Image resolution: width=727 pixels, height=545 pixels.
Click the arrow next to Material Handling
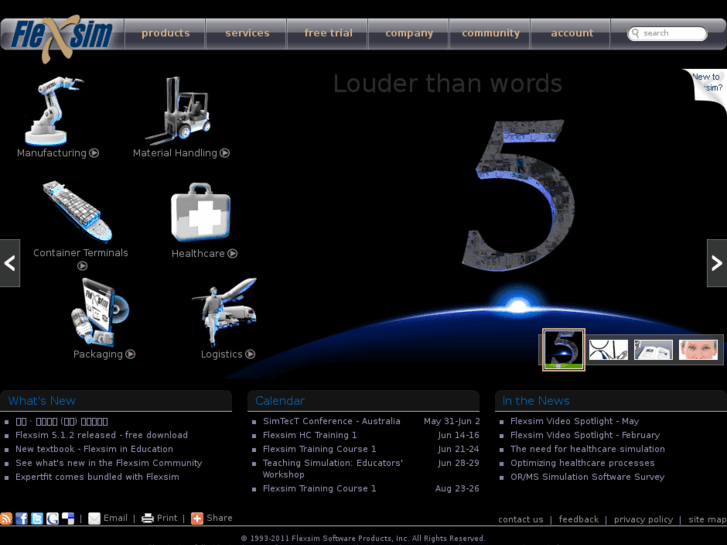coord(225,153)
